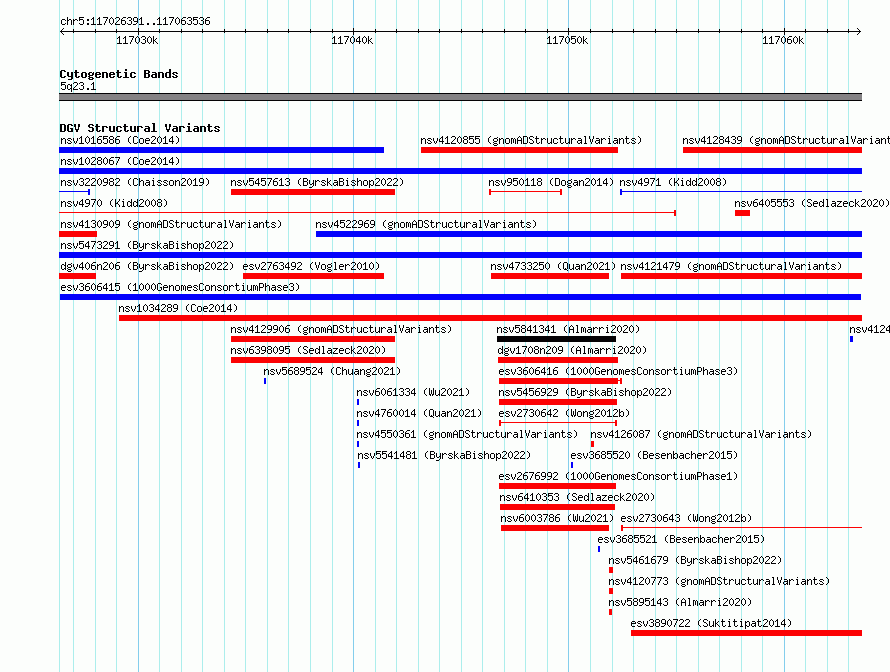
Task: Click the ruler's right scroll arrow
Action: tap(859, 31)
